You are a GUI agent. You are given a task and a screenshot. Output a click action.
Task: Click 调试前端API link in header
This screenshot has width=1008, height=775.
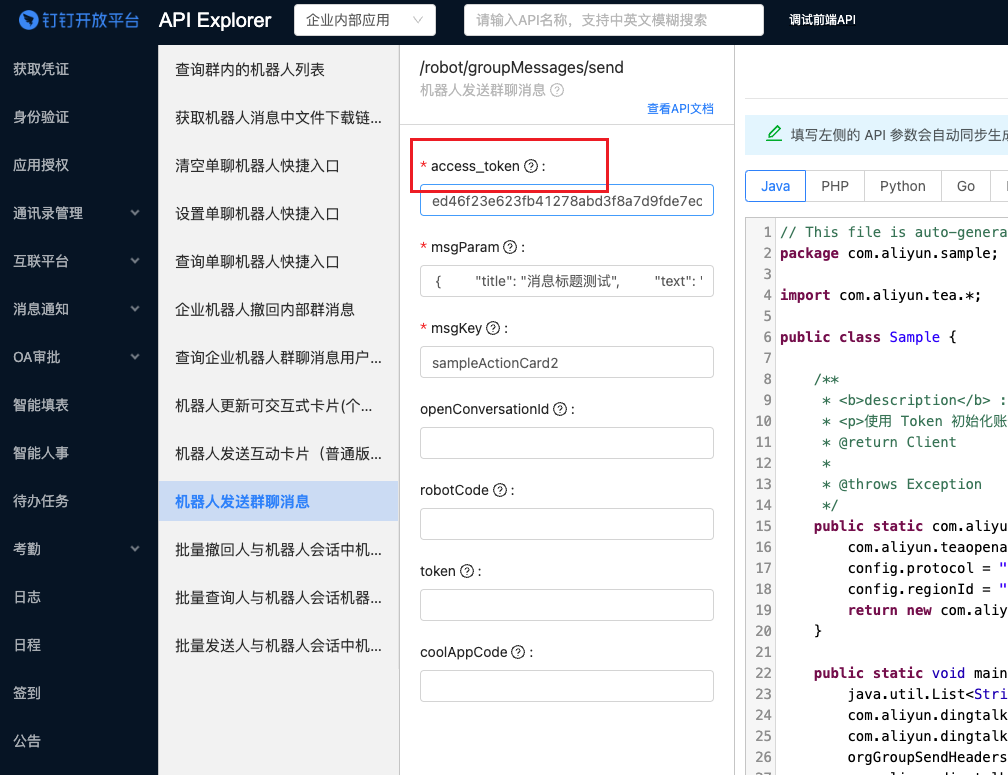[822, 20]
